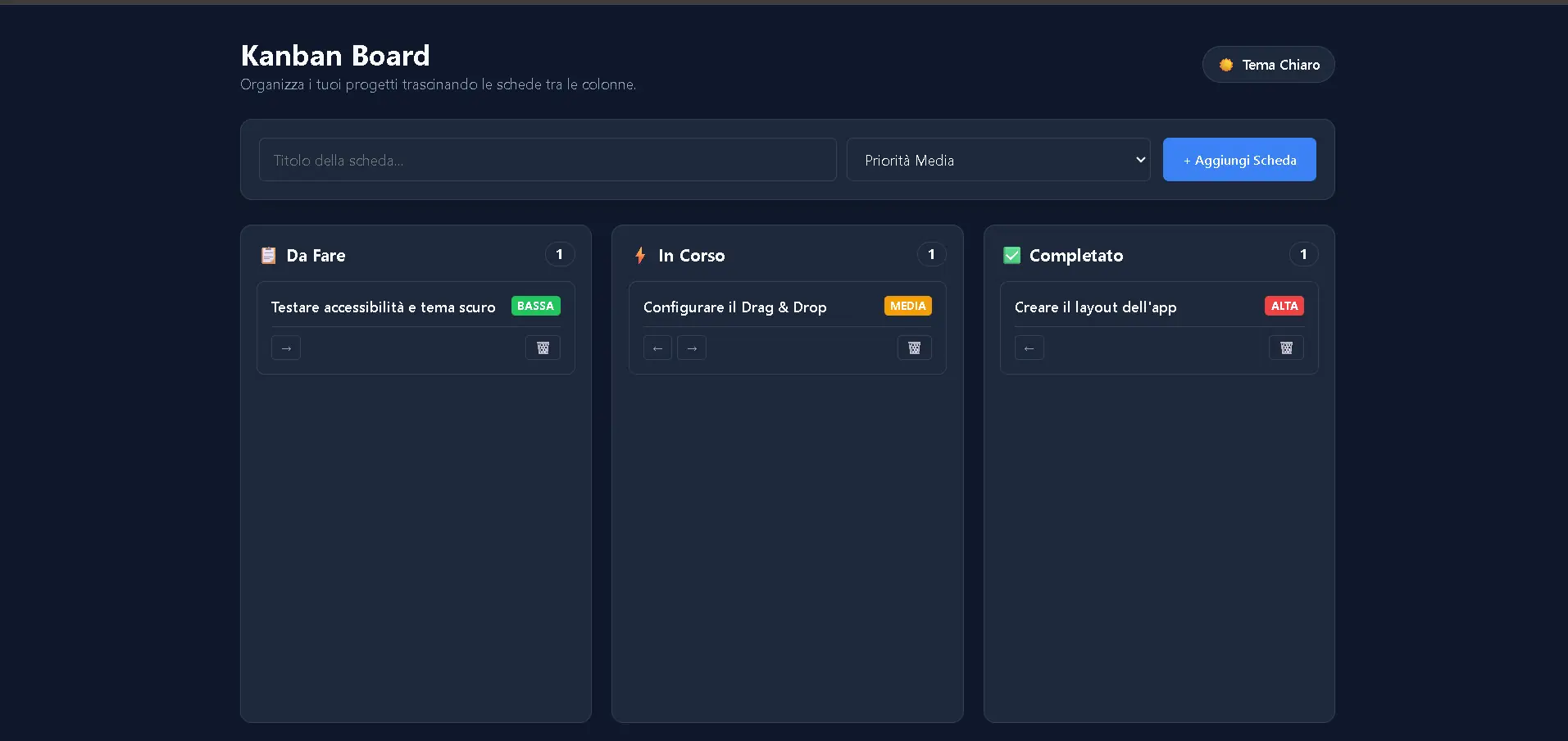The width and height of the screenshot is (1568, 741).
Task: Click the 'Organizza i tuoi progetti' subtitle
Action: click(x=439, y=84)
